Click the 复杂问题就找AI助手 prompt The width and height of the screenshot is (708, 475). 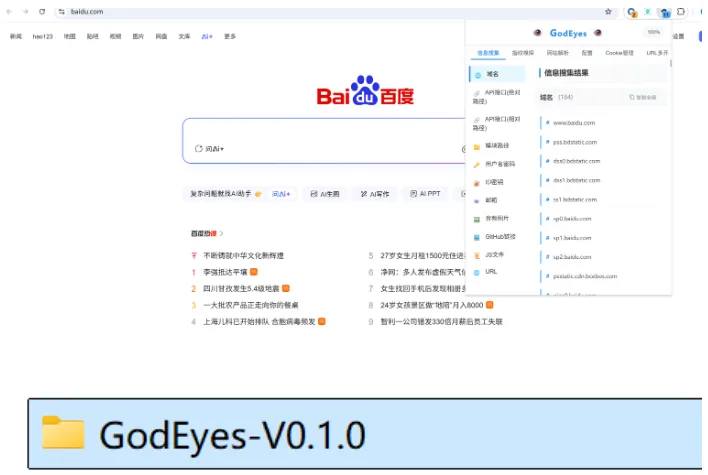coord(220,194)
